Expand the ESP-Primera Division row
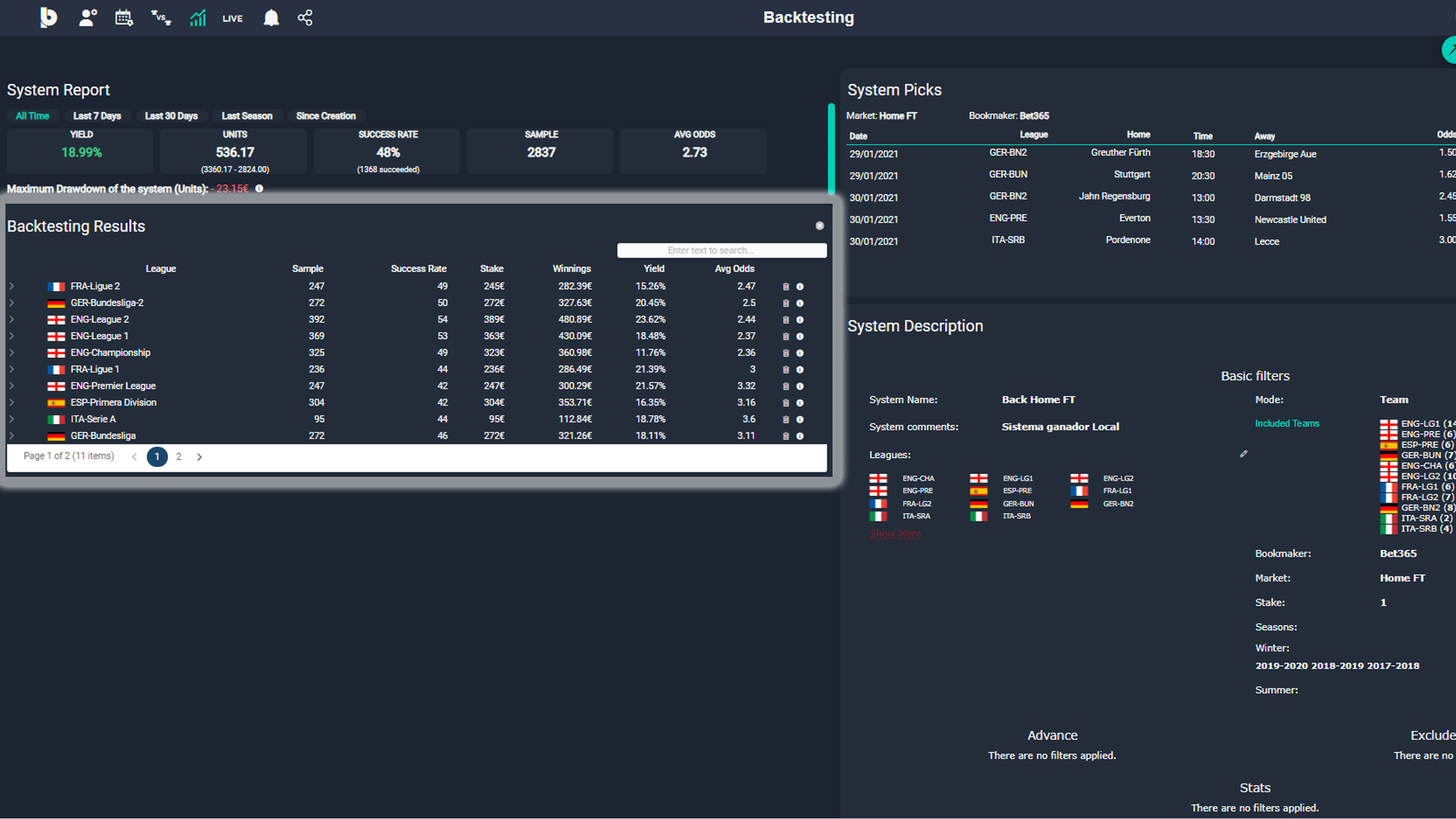 coord(12,402)
